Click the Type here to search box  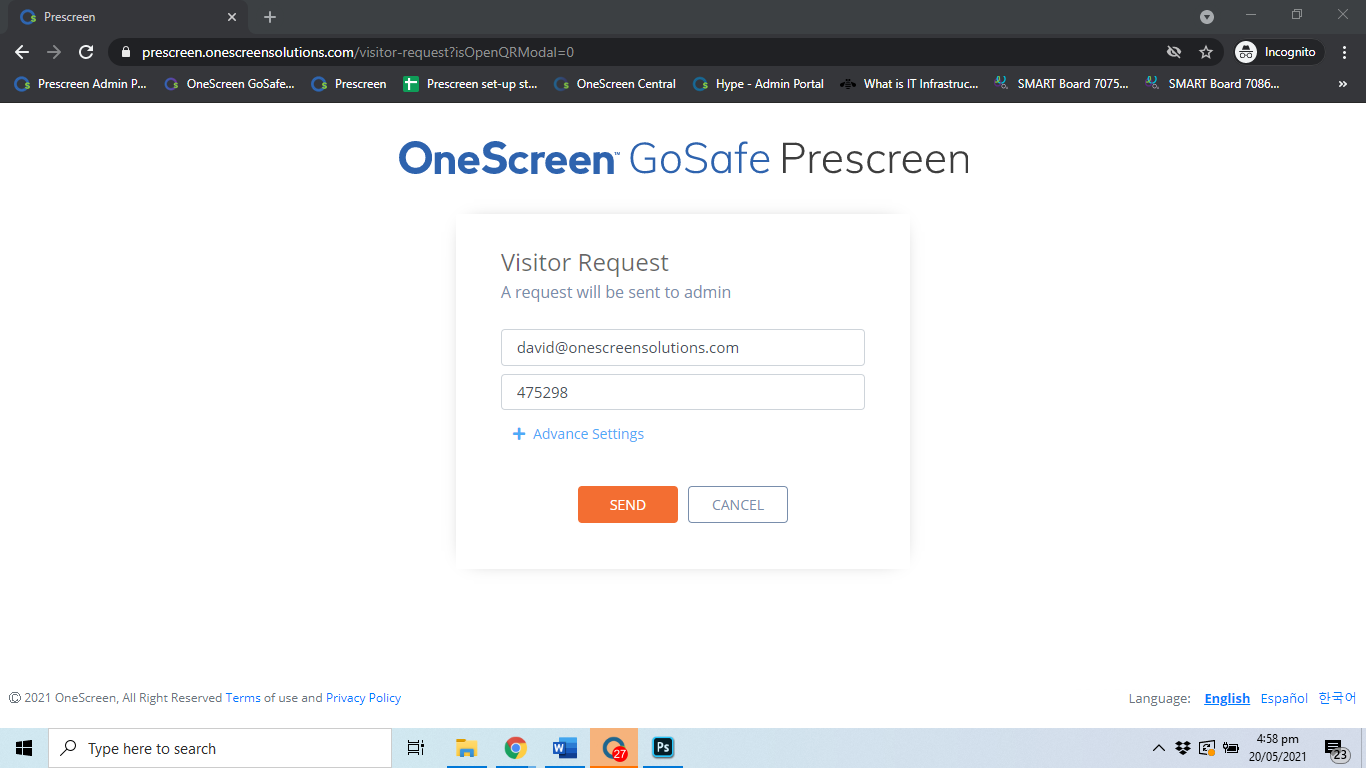click(220, 748)
